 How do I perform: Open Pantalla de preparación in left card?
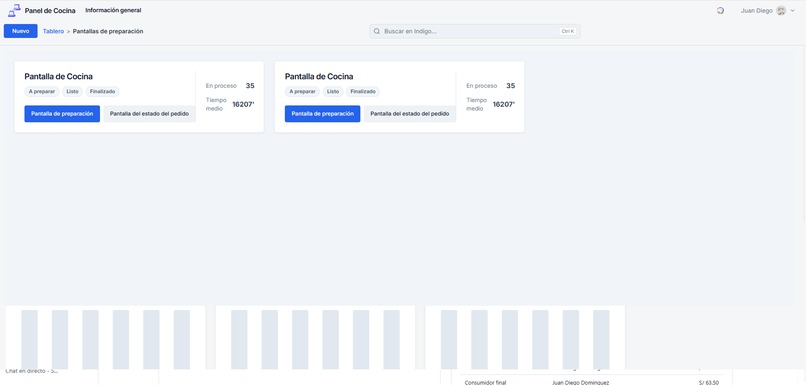[x=62, y=114]
